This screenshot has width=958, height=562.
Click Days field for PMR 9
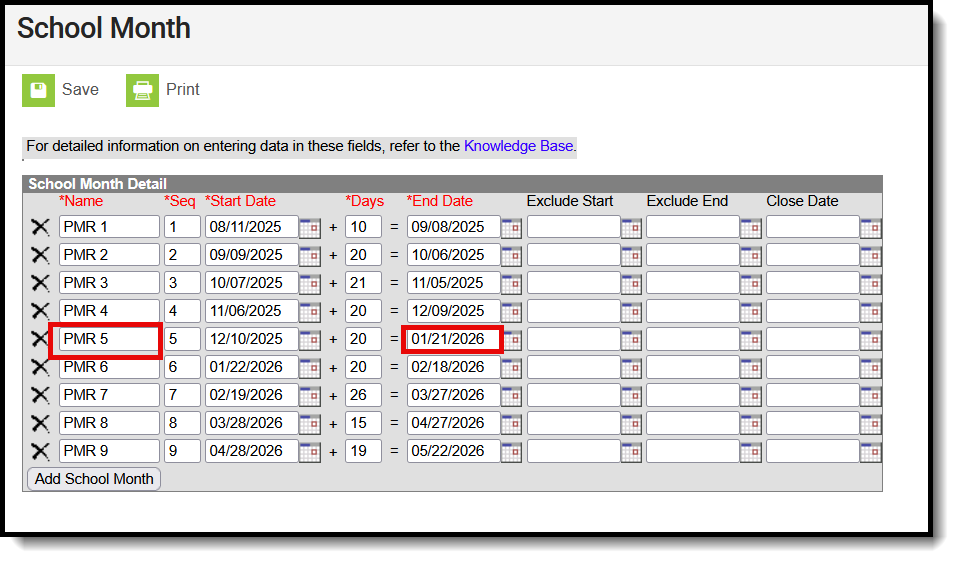click(363, 451)
